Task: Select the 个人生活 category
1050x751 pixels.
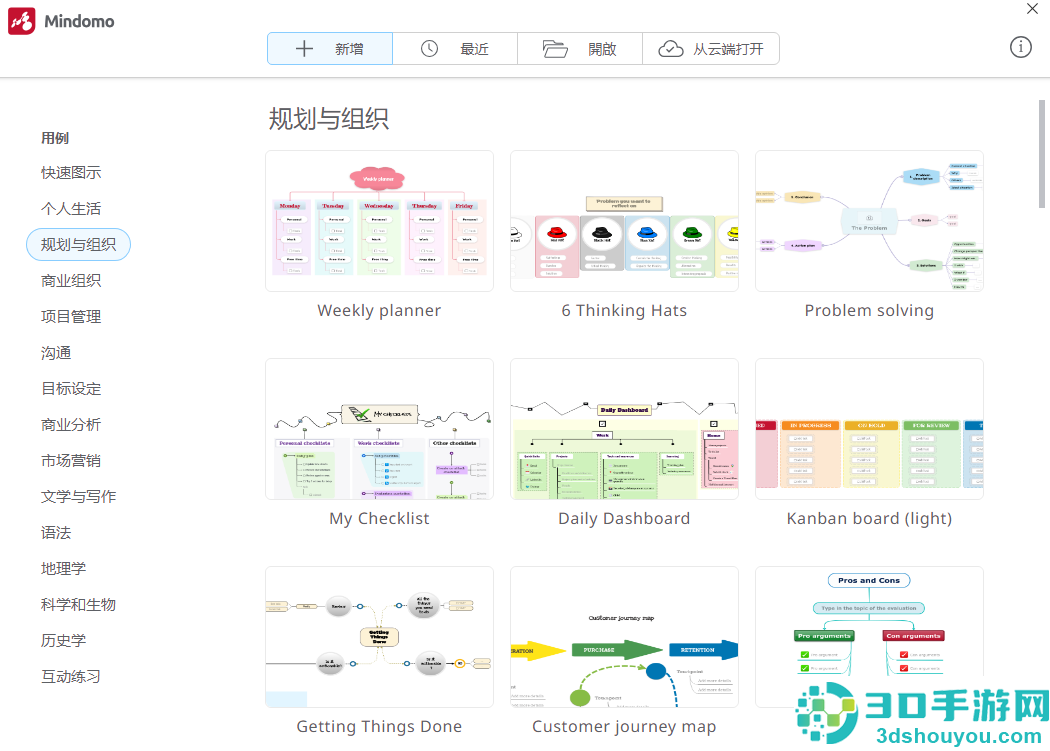Action: 71,209
